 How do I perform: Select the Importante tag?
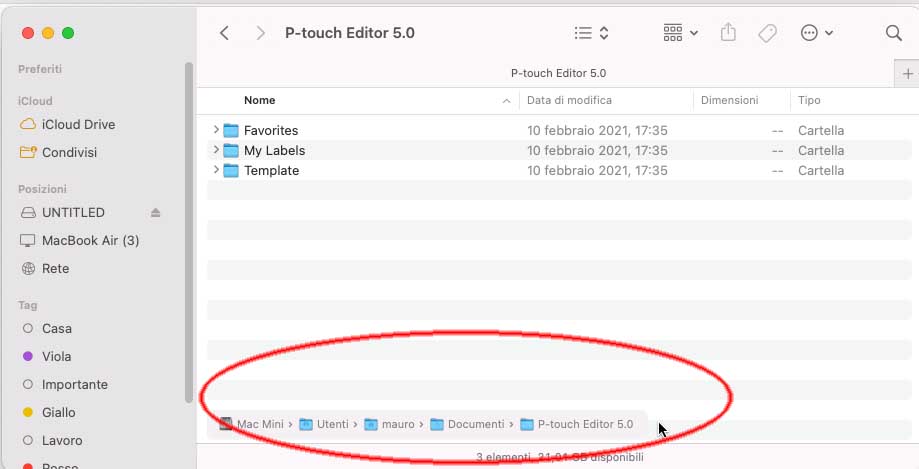point(74,385)
